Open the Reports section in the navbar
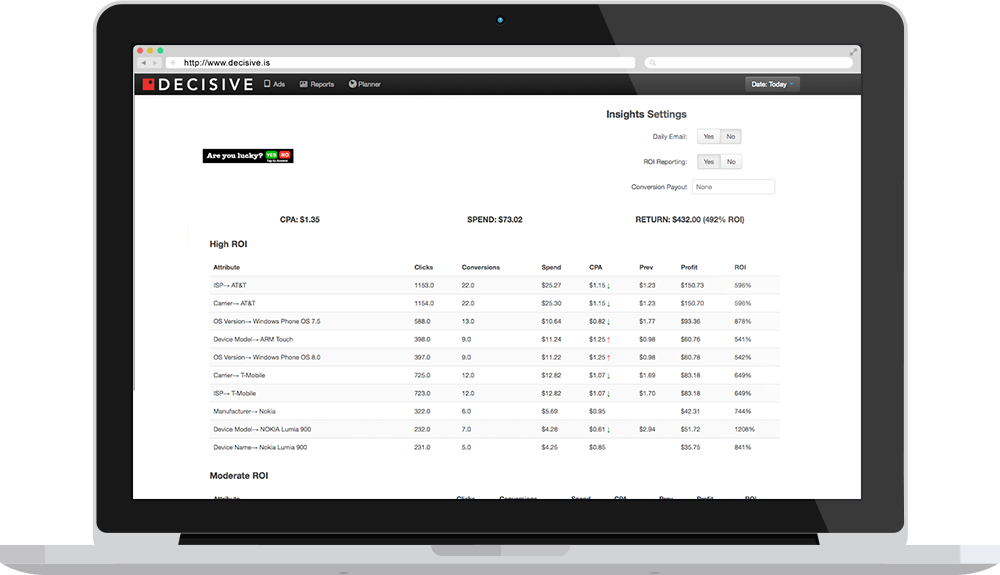The width and height of the screenshot is (1000, 575). 317,85
